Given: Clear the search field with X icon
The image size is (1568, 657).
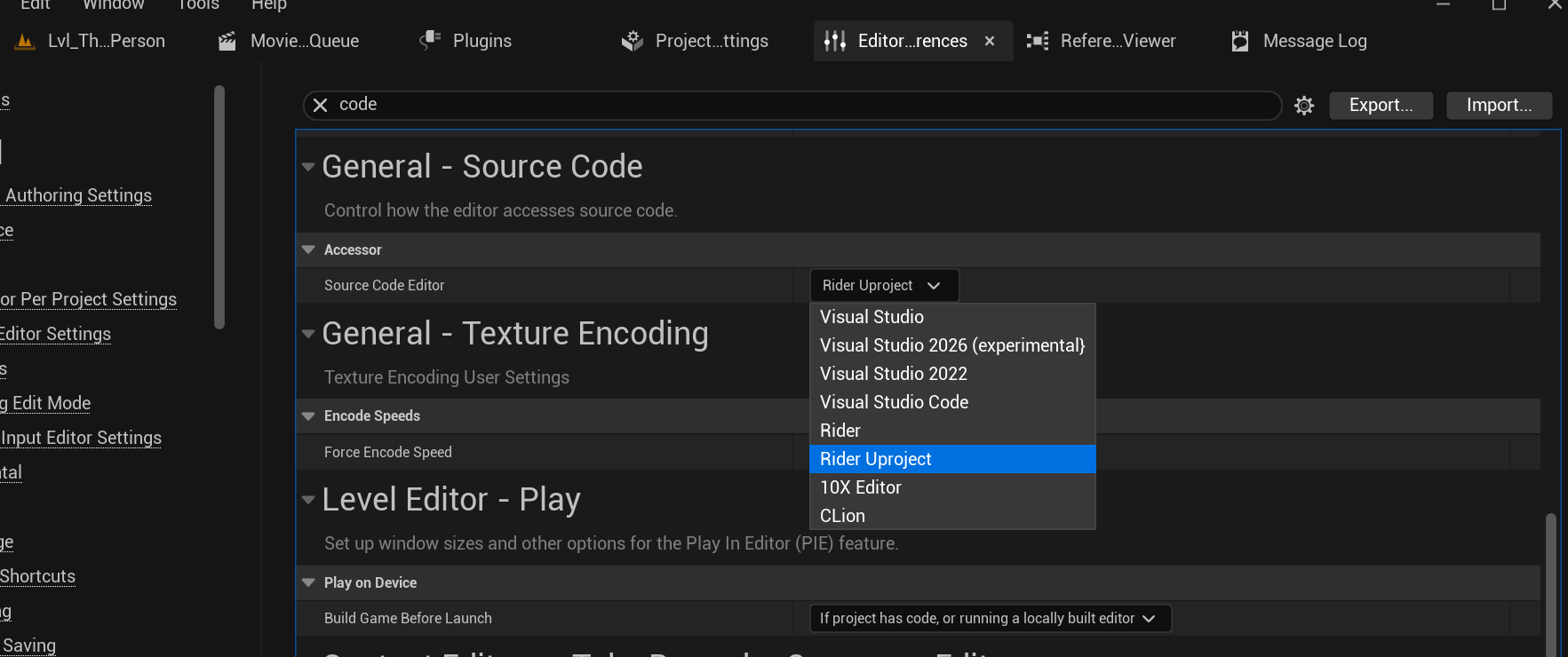Looking at the screenshot, I should pos(321,105).
